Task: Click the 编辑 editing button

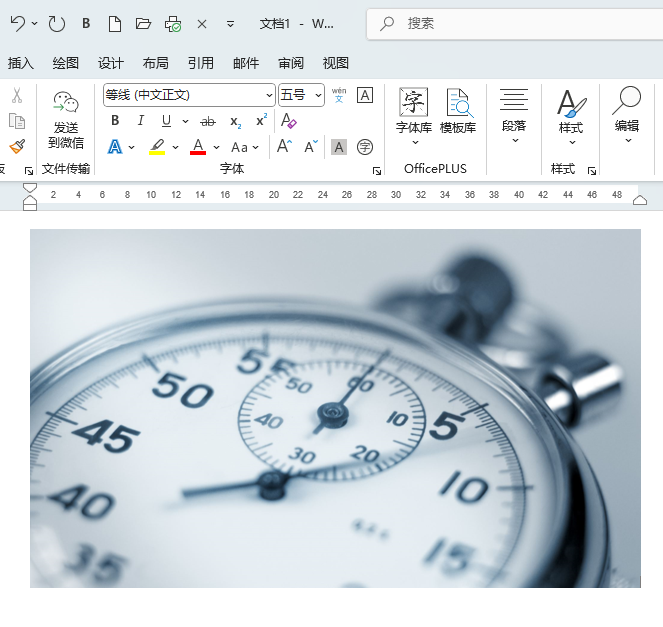Action: [x=627, y=113]
